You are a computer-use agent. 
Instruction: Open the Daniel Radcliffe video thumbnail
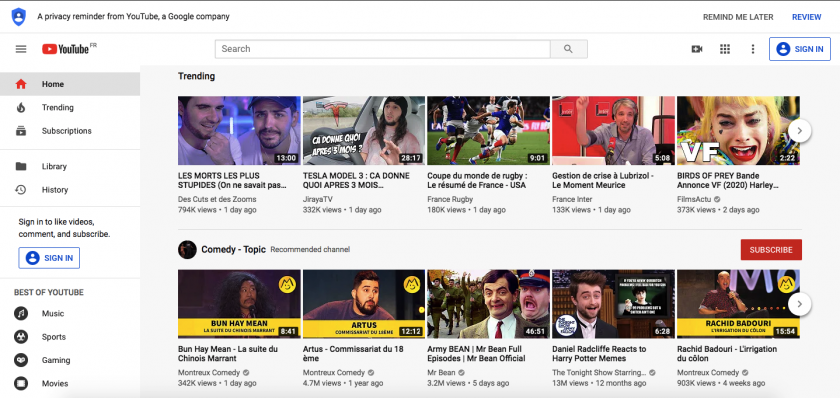click(x=613, y=304)
